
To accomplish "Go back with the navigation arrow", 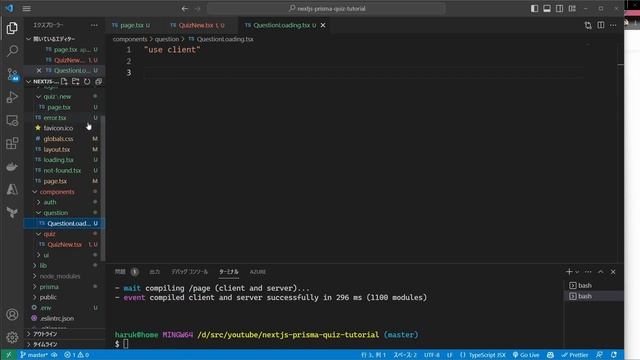I will pyautogui.click(x=185, y=8).
